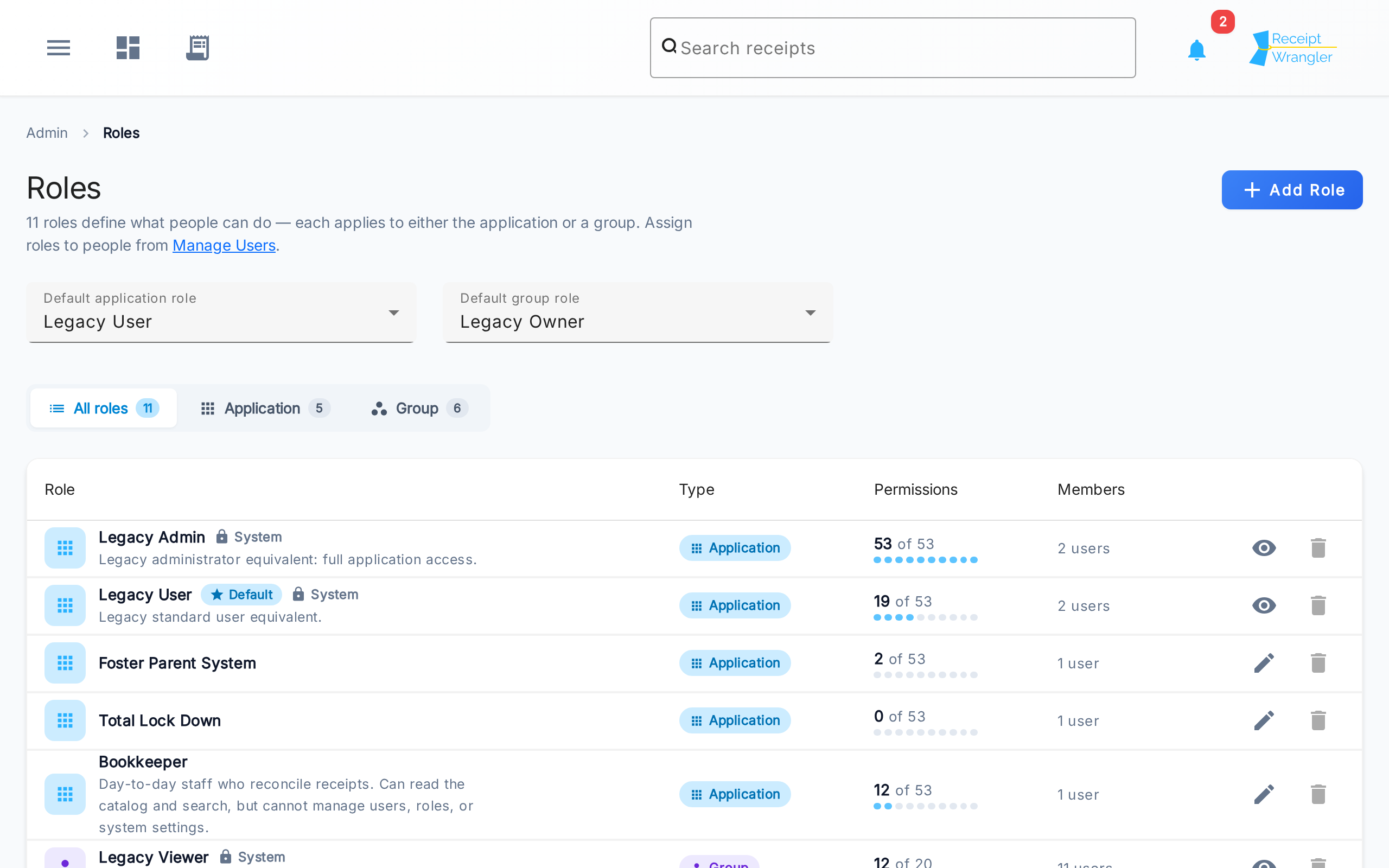Open the dashboard grid icon

click(x=128, y=48)
